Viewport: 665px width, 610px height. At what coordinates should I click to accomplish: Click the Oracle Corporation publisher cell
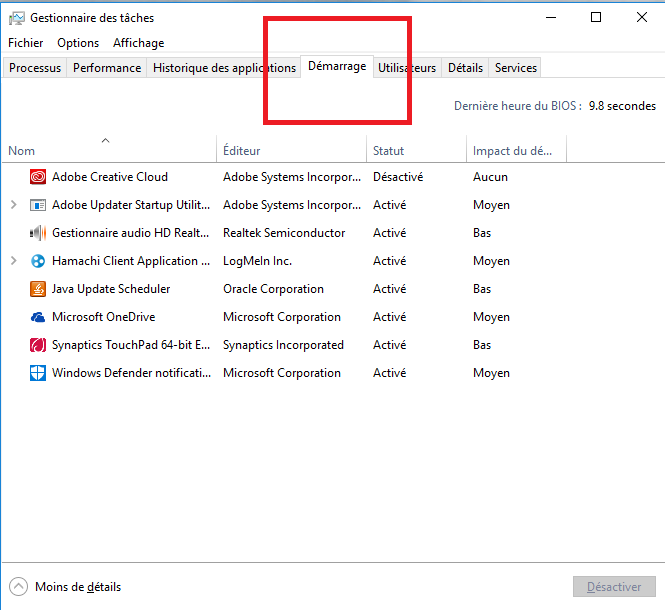[x=274, y=289]
